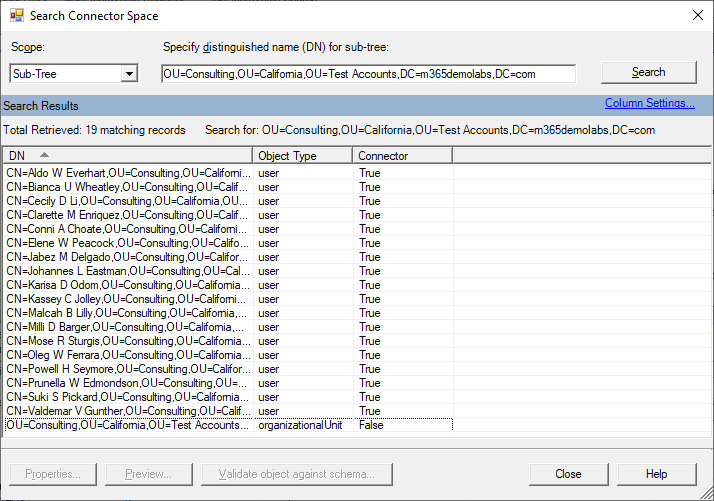The image size is (714, 501).
Task: Select the Karisa D Odom row
Action: click(128, 285)
